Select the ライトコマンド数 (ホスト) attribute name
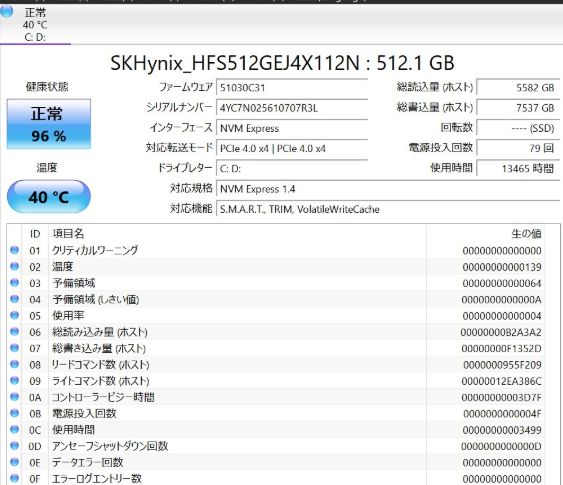 101,381
